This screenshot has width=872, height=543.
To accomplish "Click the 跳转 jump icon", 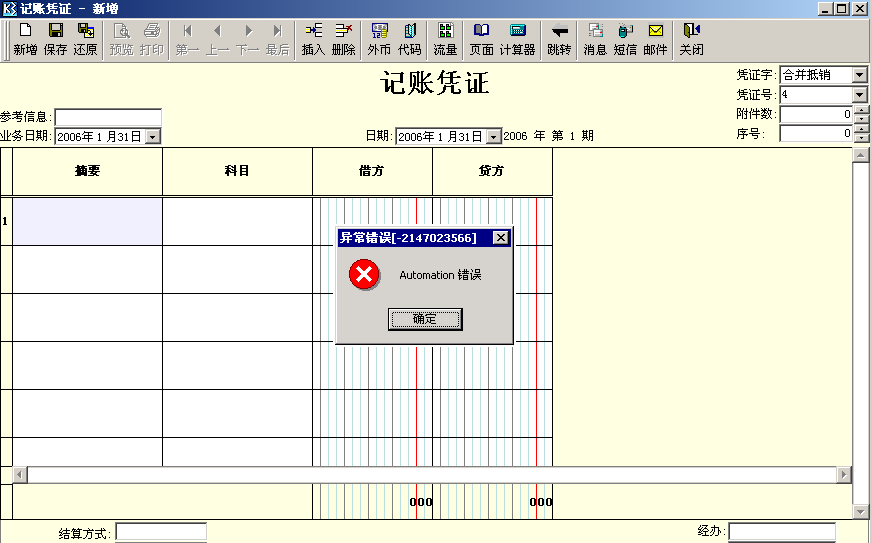I will (x=559, y=38).
